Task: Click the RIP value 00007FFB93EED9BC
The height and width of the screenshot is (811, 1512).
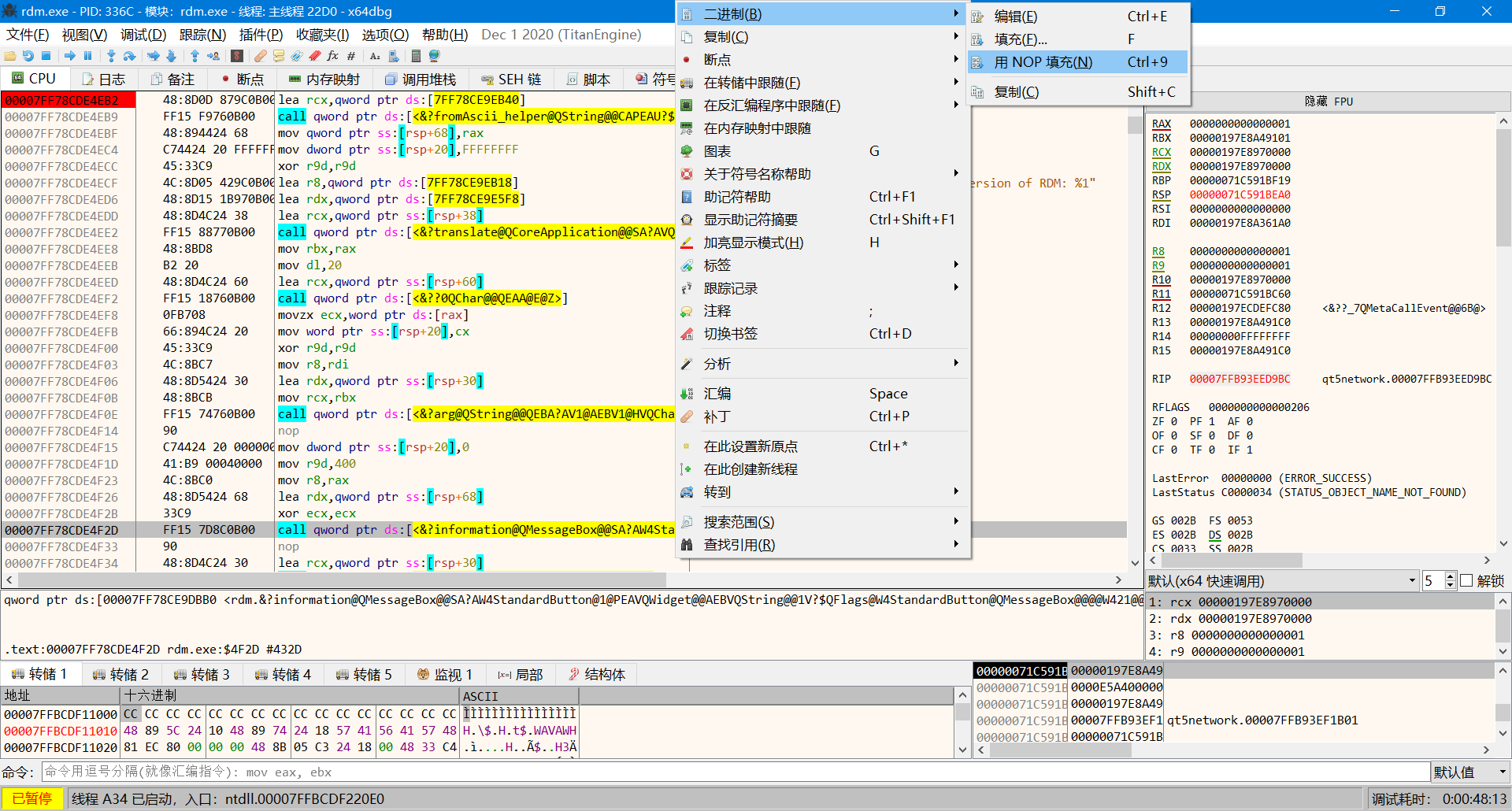Action: point(1240,379)
